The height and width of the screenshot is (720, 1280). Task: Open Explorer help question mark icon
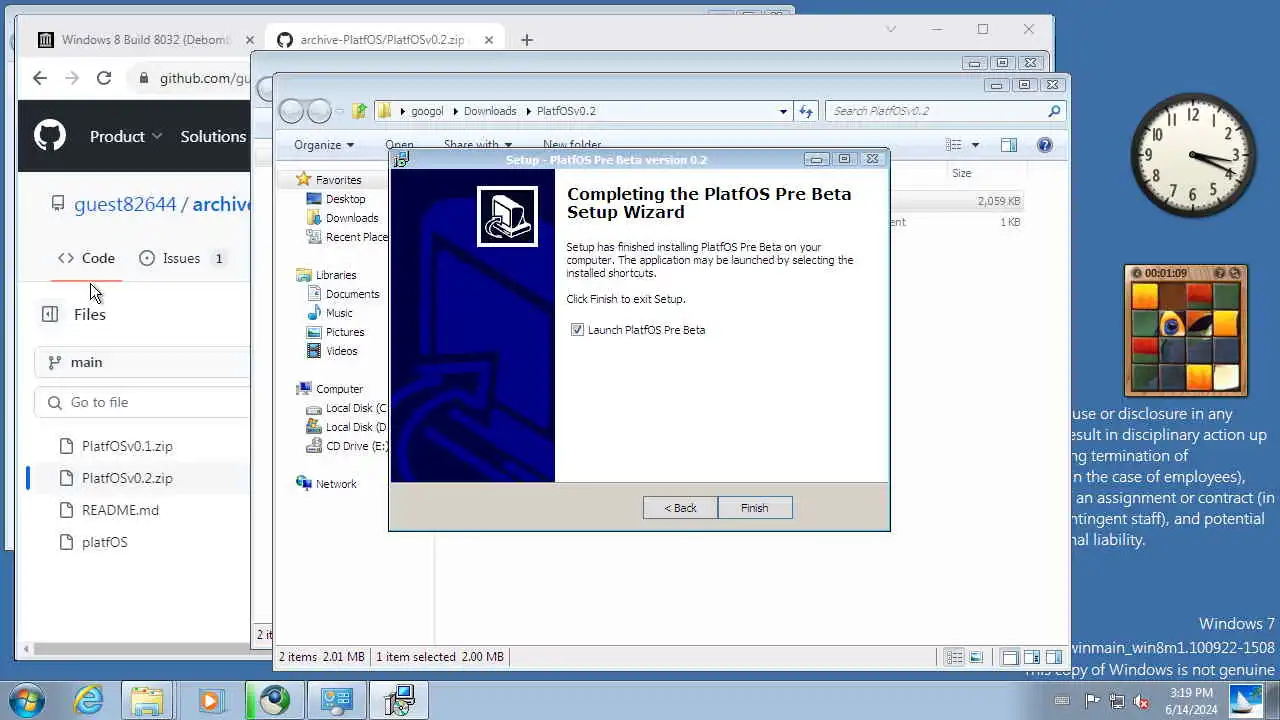(1045, 145)
